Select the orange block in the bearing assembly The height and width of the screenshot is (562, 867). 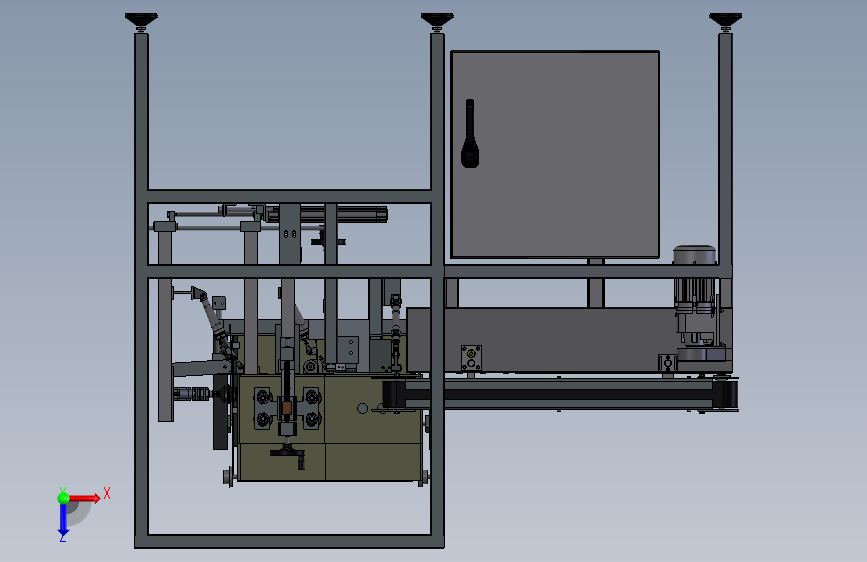[x=286, y=408]
